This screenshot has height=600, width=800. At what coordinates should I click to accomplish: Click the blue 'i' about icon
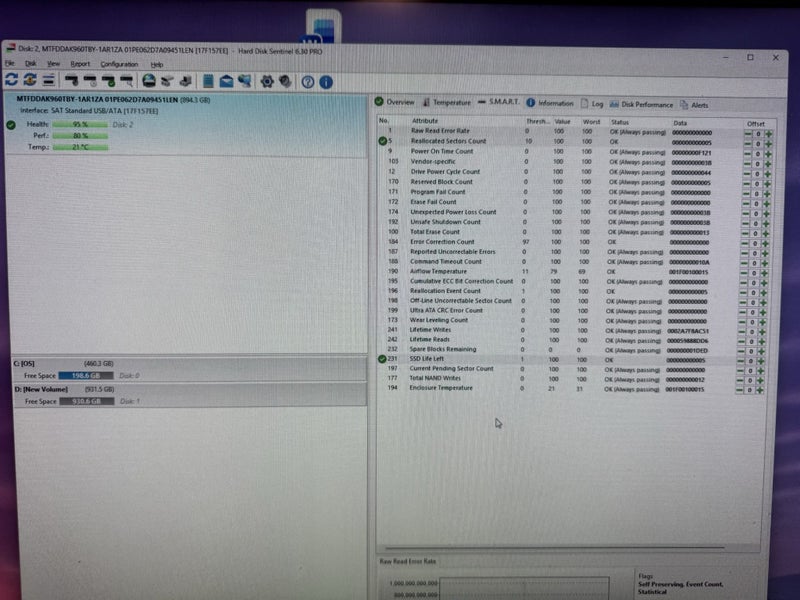326,82
